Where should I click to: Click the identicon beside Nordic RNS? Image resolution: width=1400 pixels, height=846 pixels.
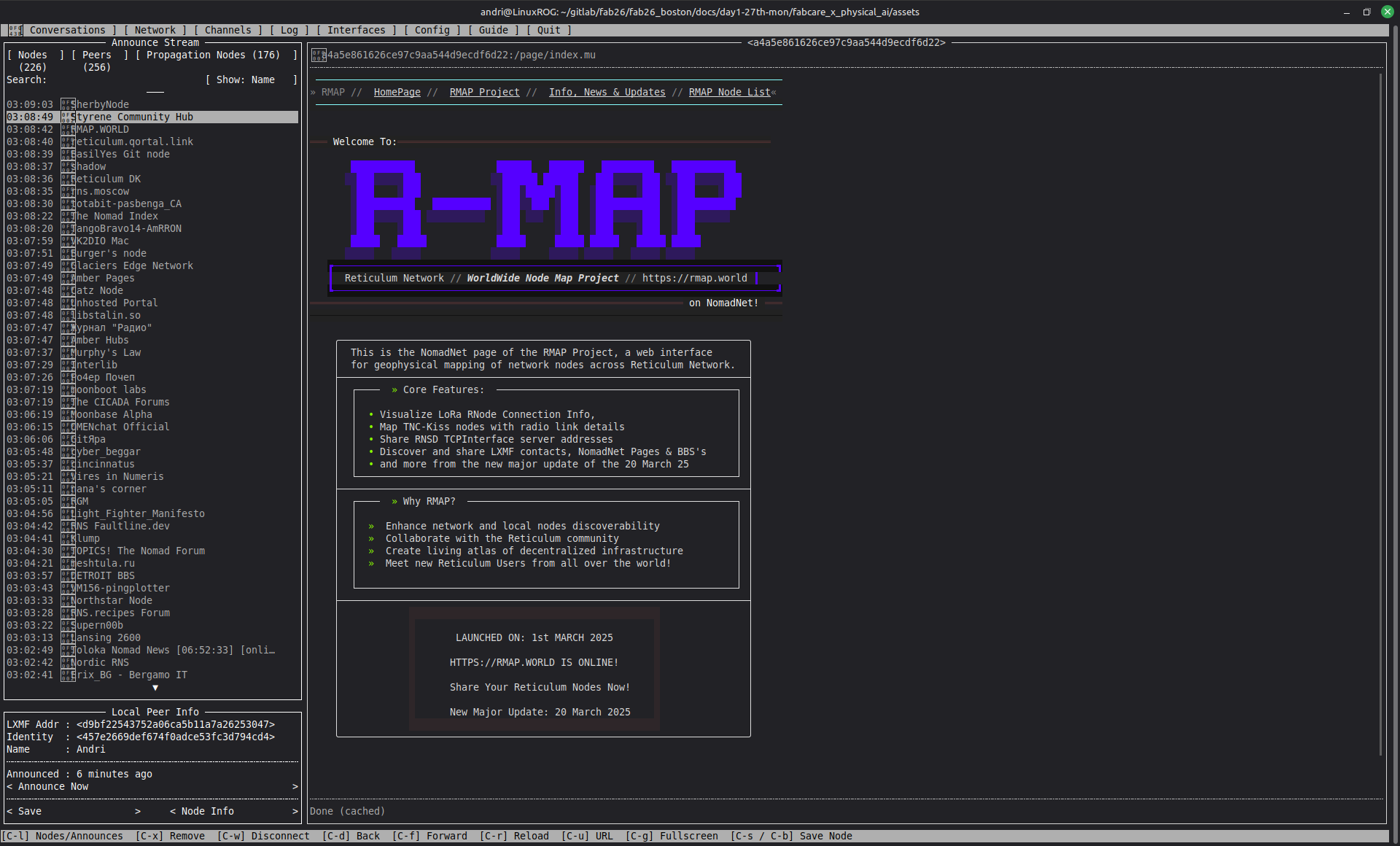[67, 662]
